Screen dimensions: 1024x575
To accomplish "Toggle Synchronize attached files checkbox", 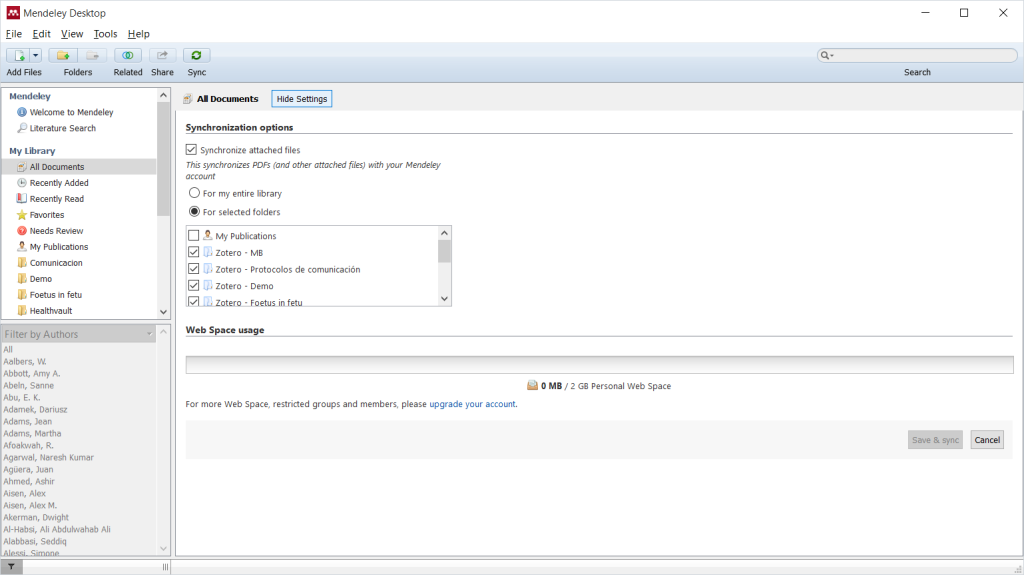I will pos(191,150).
